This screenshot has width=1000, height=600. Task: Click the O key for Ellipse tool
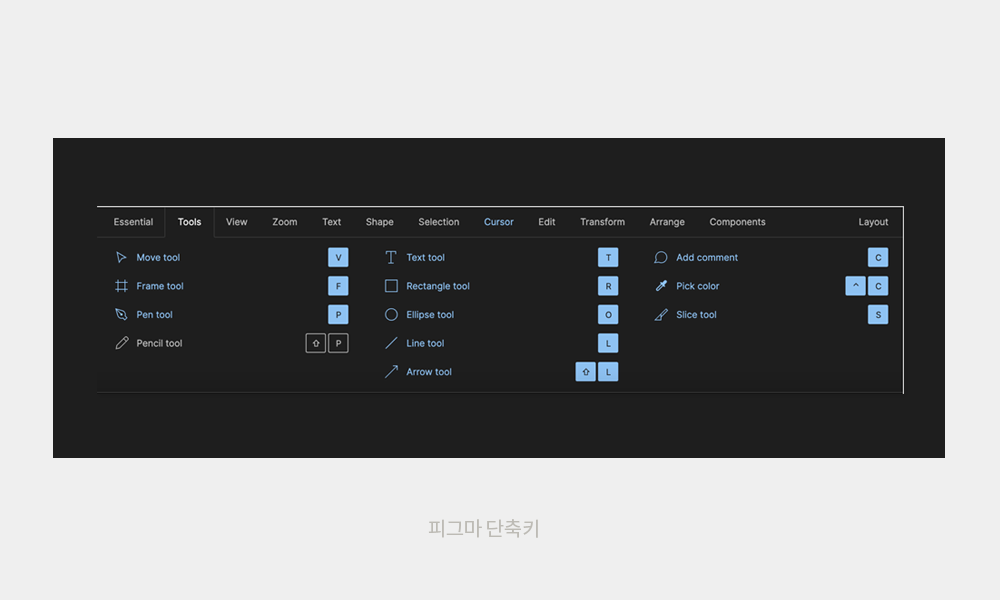(x=608, y=314)
